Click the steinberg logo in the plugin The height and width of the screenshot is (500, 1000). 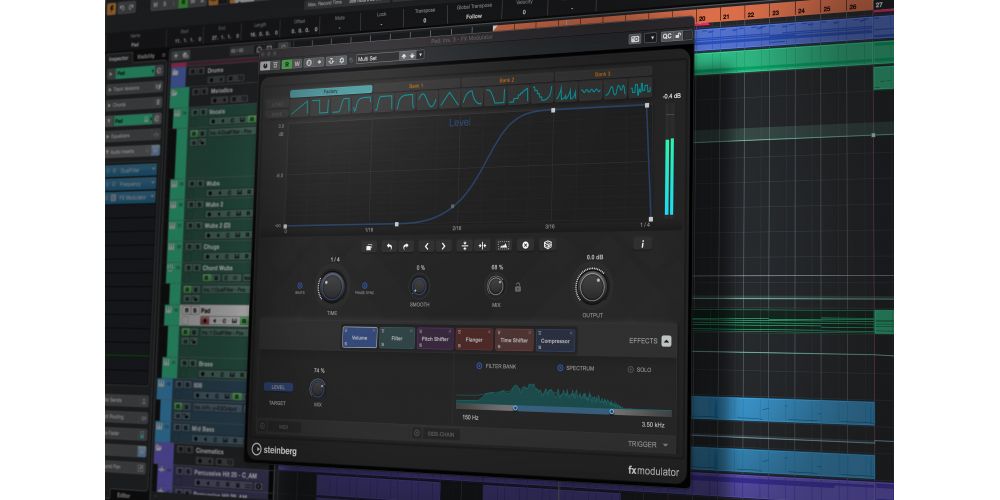[x=274, y=450]
